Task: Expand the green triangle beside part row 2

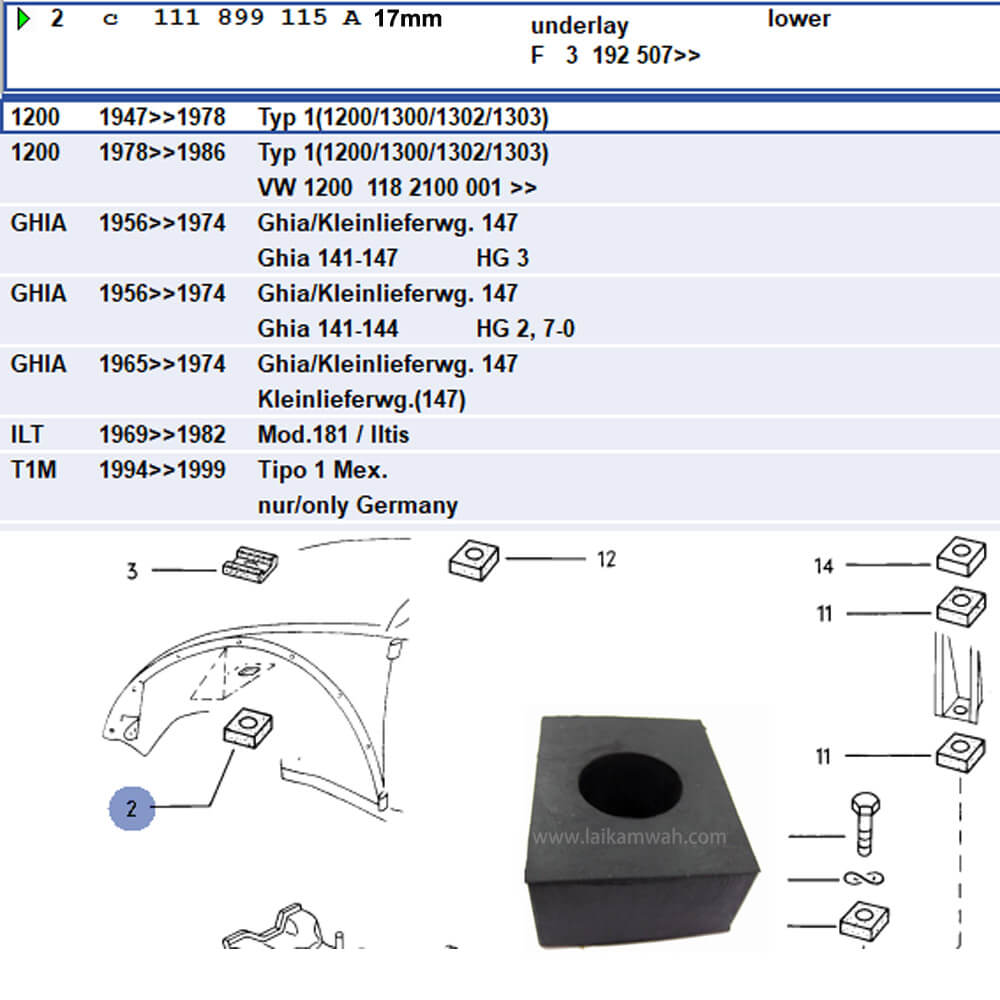Action: pyautogui.click(x=24, y=19)
